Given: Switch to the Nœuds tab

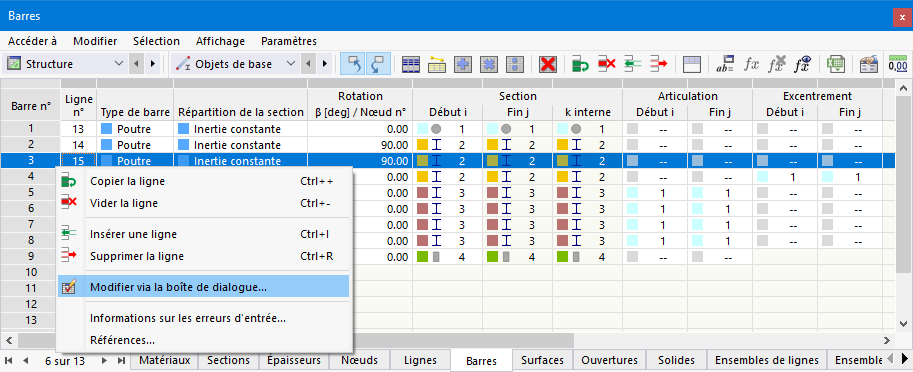Looking at the screenshot, I should pyautogui.click(x=359, y=360).
